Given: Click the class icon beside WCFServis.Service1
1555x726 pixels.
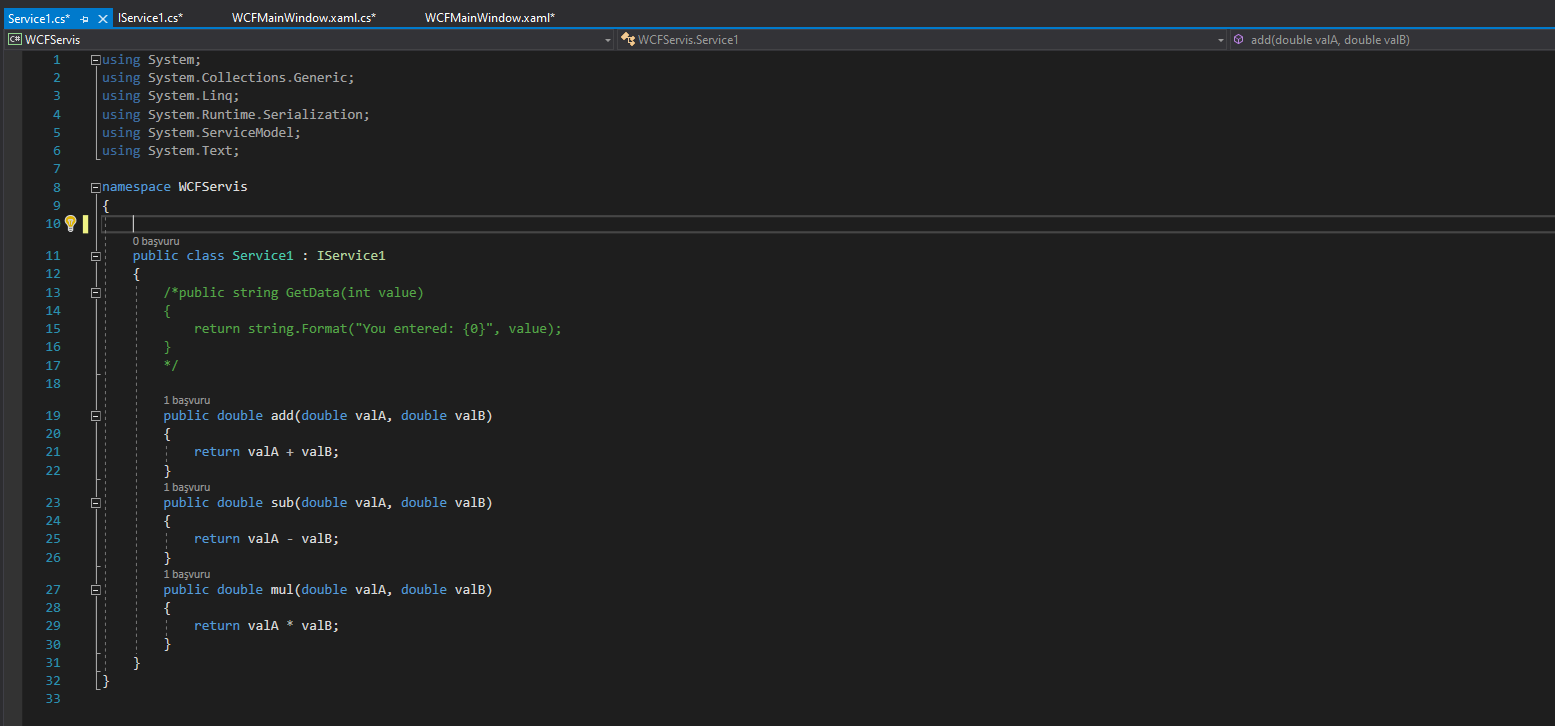Looking at the screenshot, I should (x=628, y=40).
